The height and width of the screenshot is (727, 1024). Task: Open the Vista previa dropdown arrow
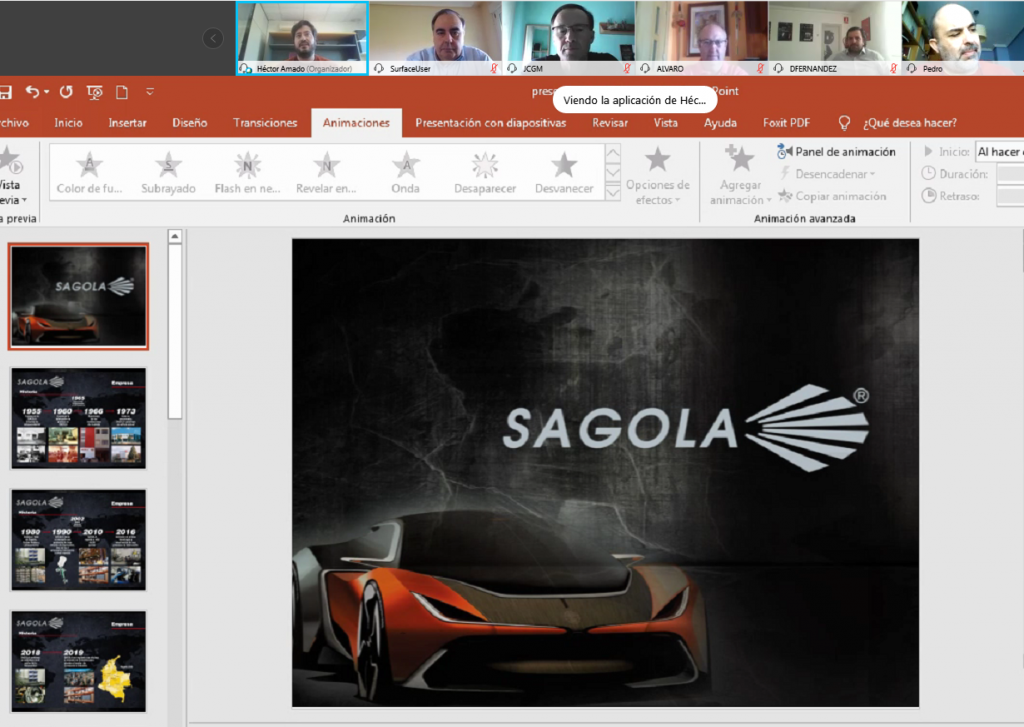pyautogui.click(x=25, y=200)
